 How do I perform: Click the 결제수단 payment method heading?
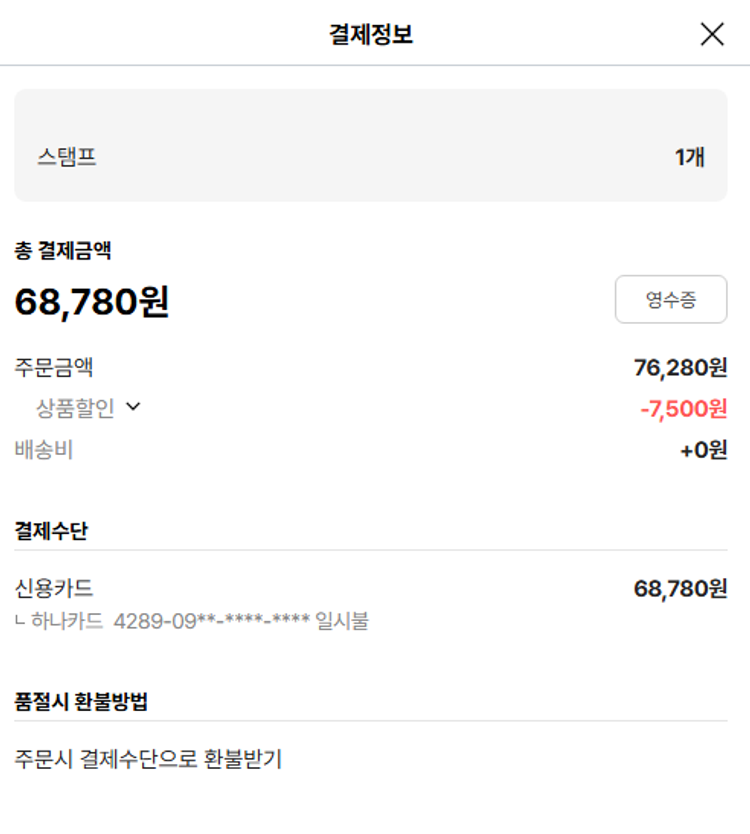click(51, 531)
